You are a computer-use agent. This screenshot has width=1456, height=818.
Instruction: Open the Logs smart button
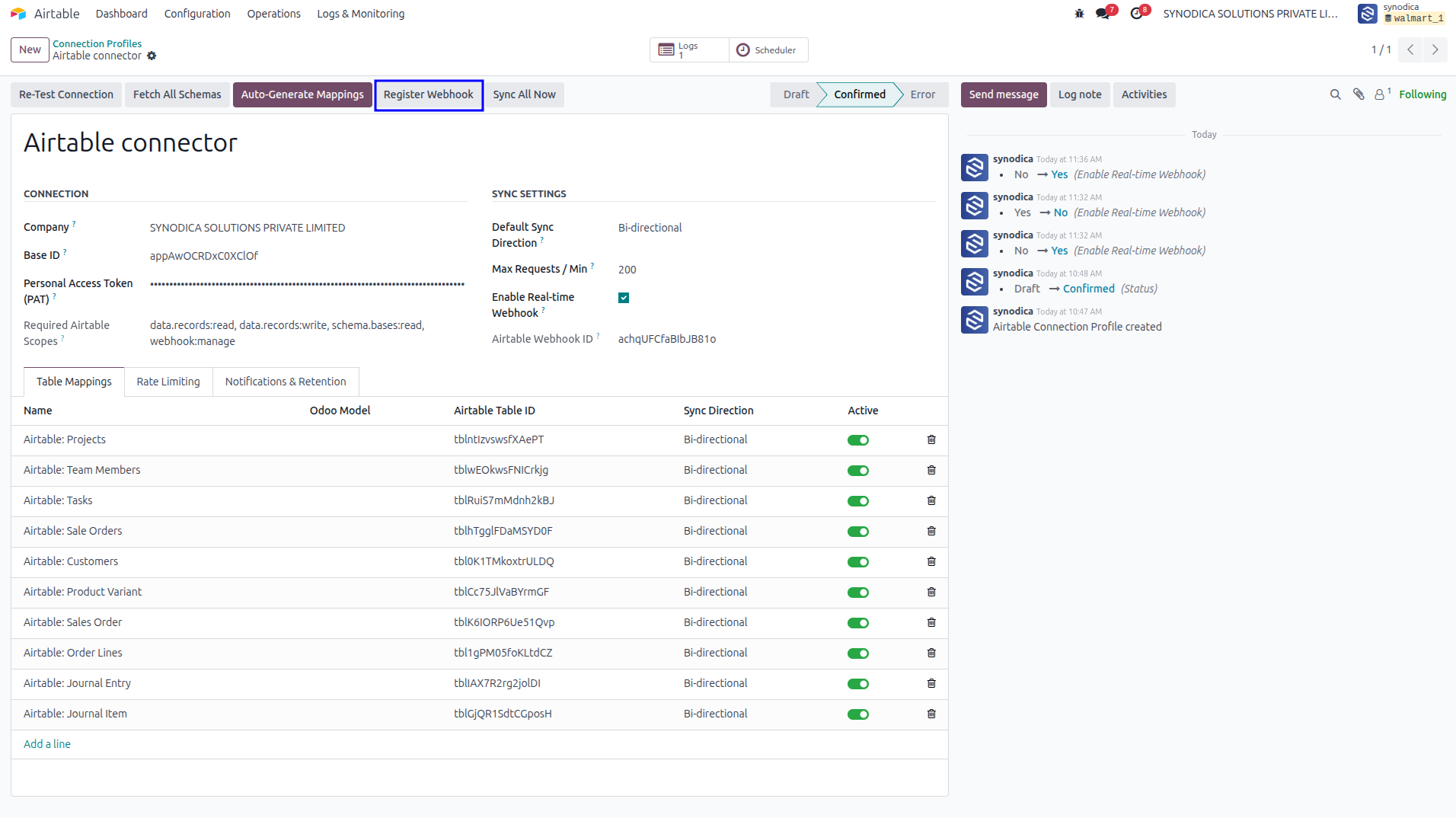[x=688, y=50]
